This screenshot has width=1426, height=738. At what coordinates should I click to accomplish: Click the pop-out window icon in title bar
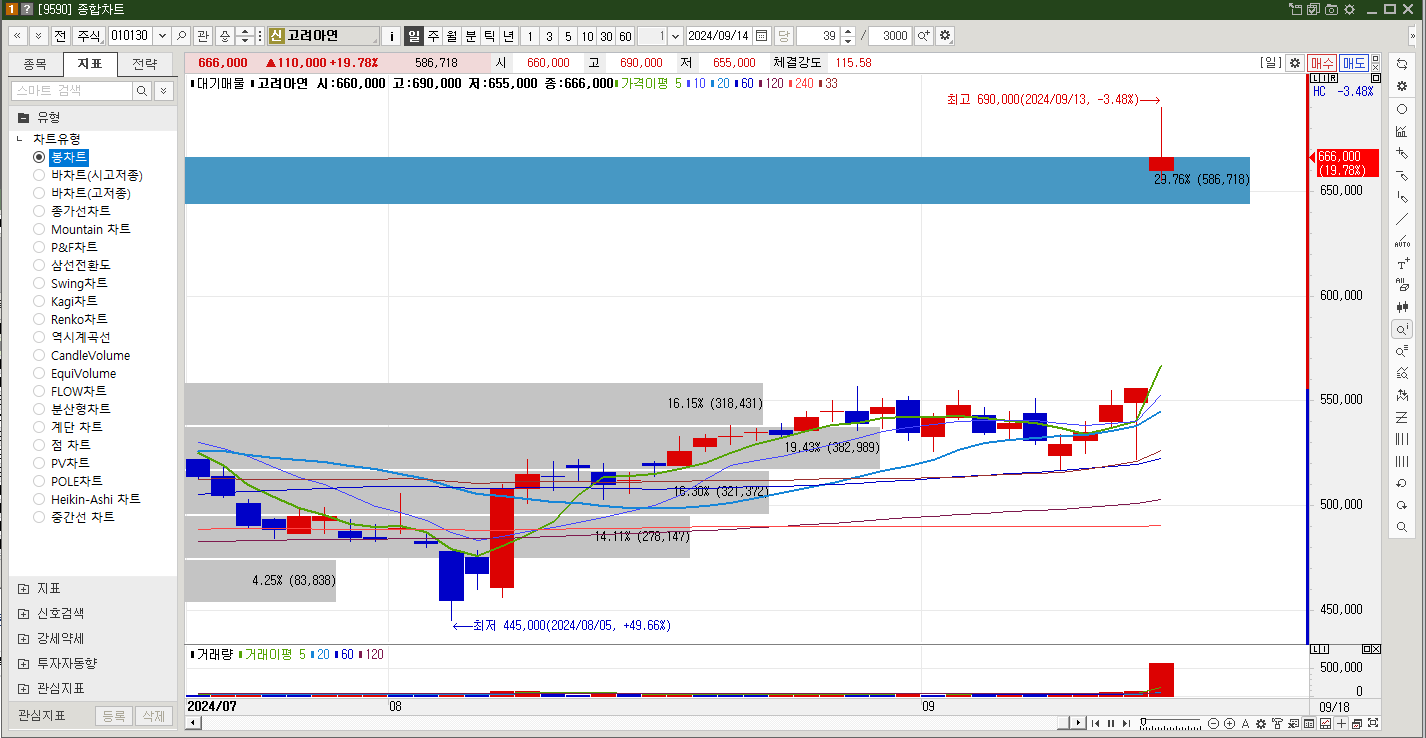(x=1295, y=9)
